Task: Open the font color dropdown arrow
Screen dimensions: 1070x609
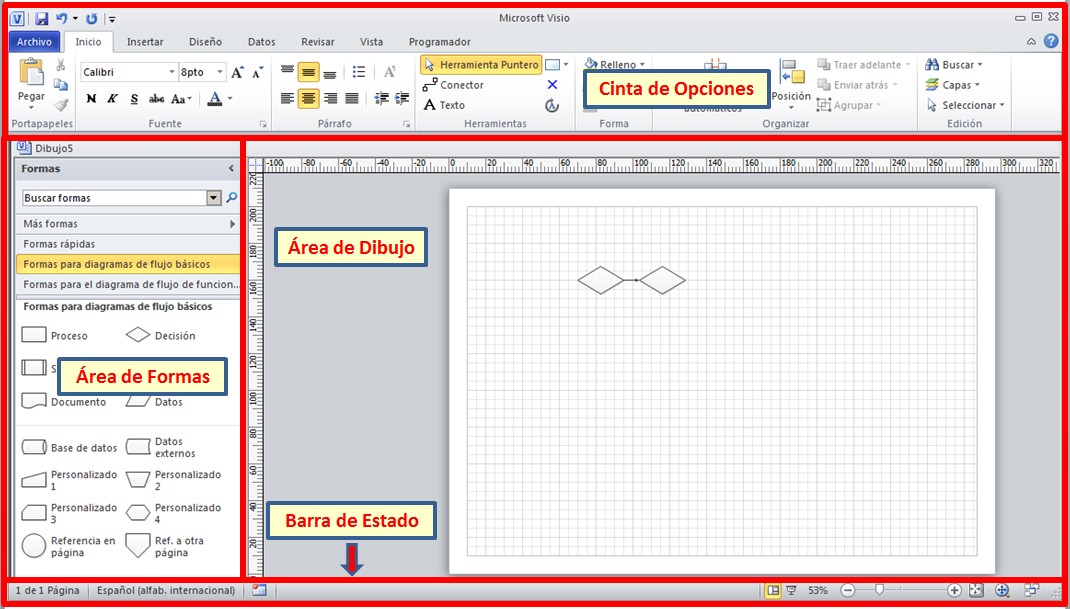Action: pos(230,99)
